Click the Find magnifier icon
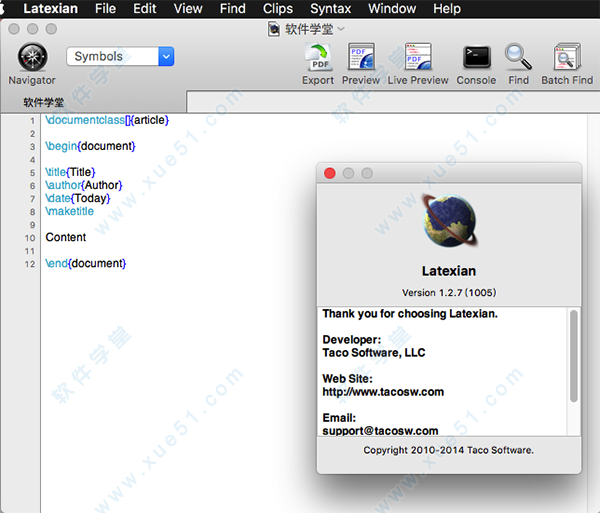Image resolution: width=600 pixels, height=513 pixels. (518, 57)
